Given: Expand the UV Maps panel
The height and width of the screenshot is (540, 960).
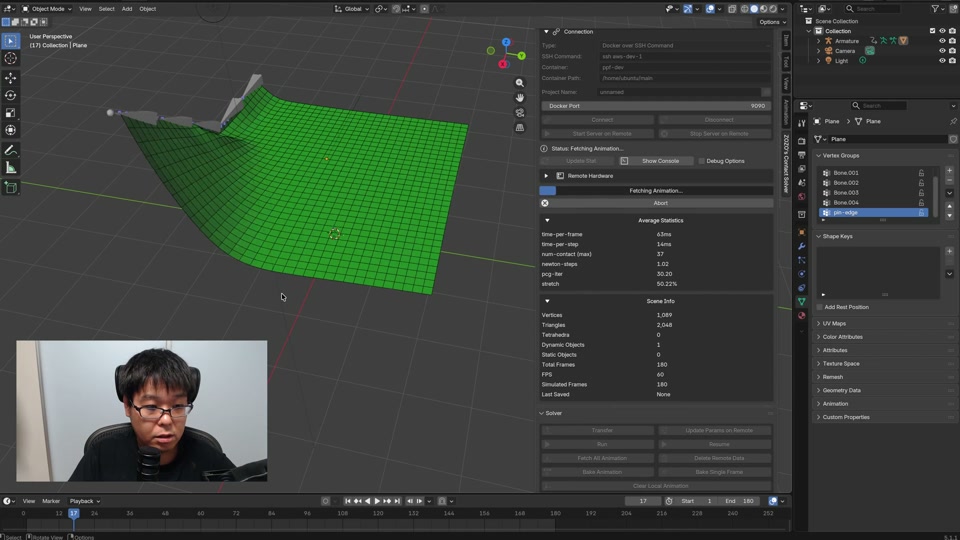Looking at the screenshot, I should click(x=819, y=323).
